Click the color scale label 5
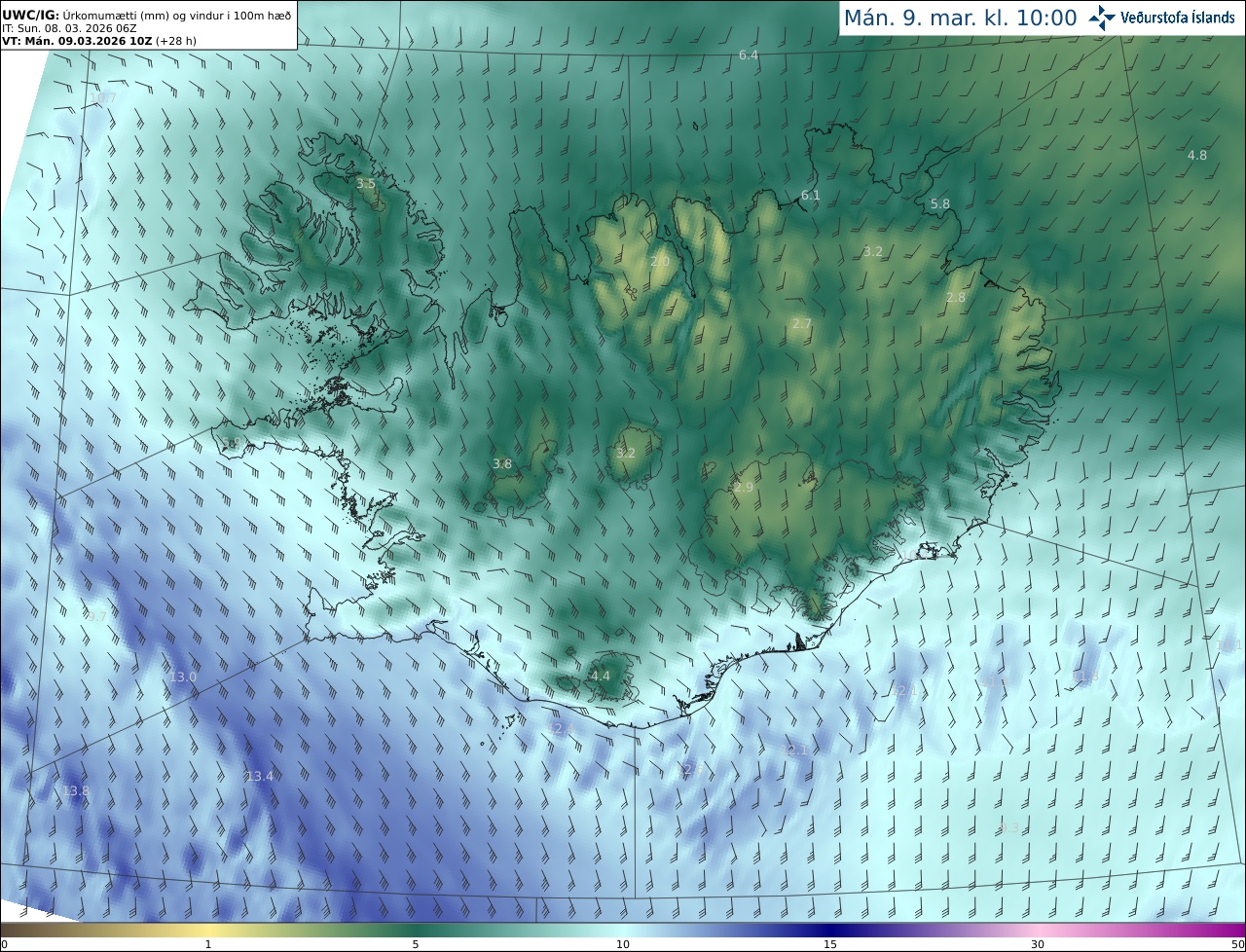The width and height of the screenshot is (1246, 952). [416, 944]
